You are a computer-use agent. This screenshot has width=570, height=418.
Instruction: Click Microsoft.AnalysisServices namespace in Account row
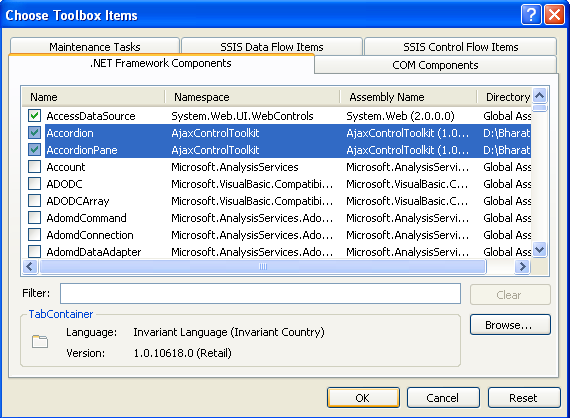(x=235, y=167)
